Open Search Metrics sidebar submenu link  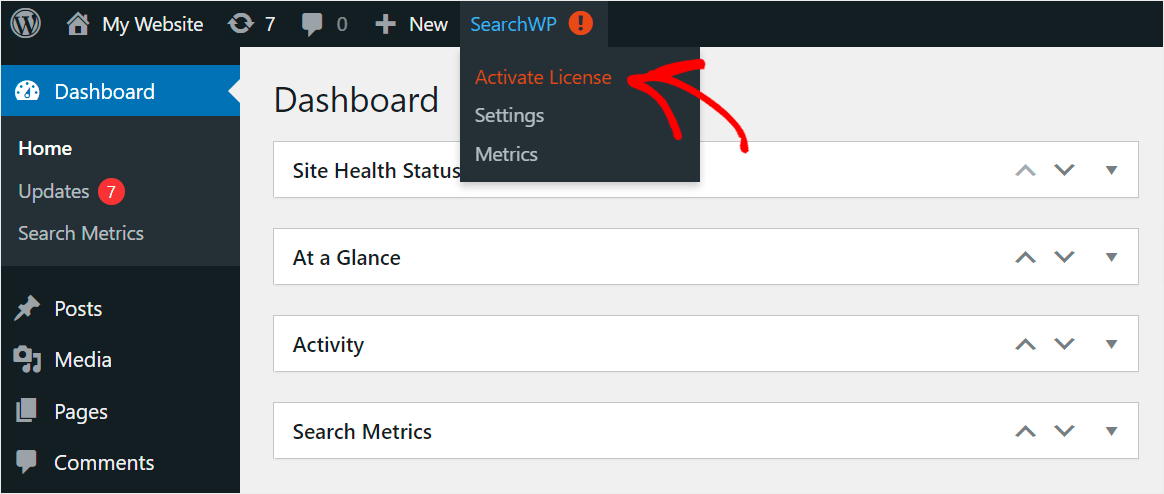(81, 233)
